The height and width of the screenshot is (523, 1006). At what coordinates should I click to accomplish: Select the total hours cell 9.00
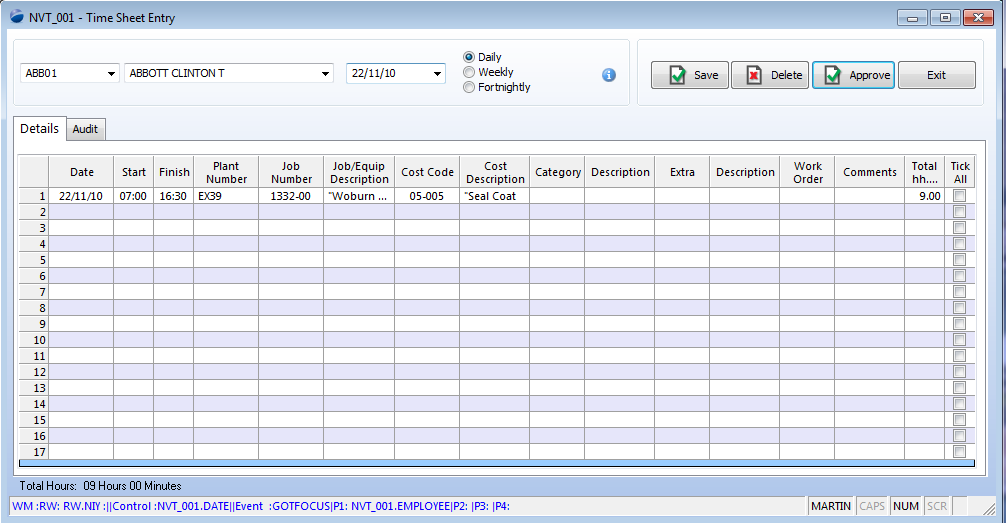pyautogui.click(x=925, y=196)
